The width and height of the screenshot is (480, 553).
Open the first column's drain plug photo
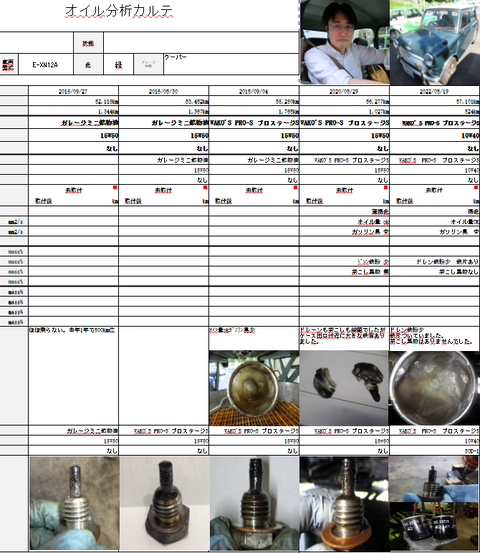coord(74,503)
